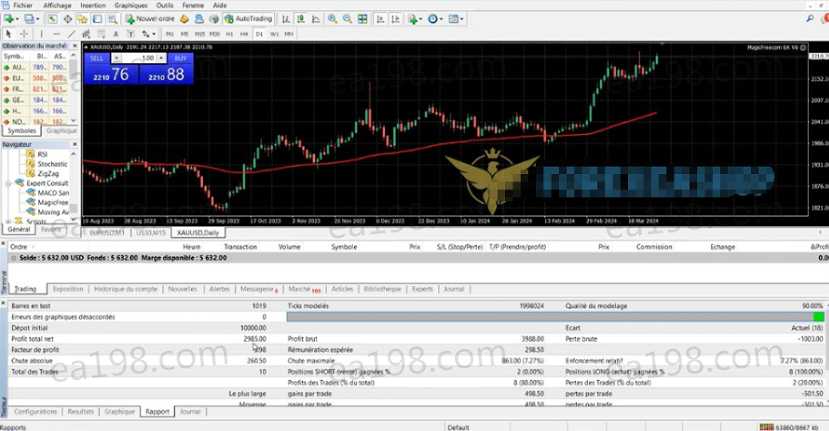Viewport: 829px width, 431px height.
Task: Click the zoom in magnifier icon
Action: (330, 19)
